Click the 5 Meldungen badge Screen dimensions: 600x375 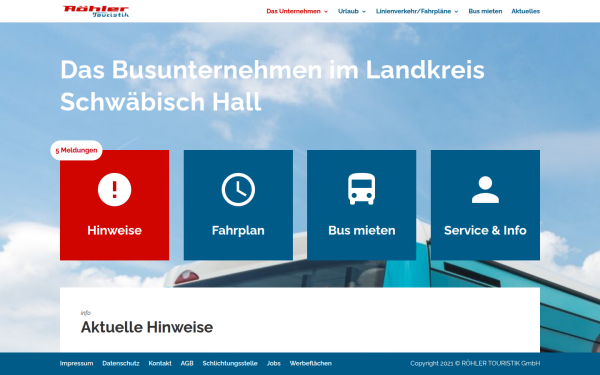77,150
